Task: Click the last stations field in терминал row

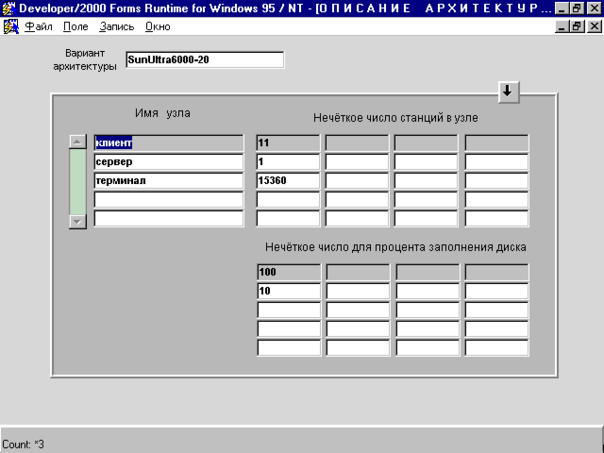Action: tap(497, 181)
